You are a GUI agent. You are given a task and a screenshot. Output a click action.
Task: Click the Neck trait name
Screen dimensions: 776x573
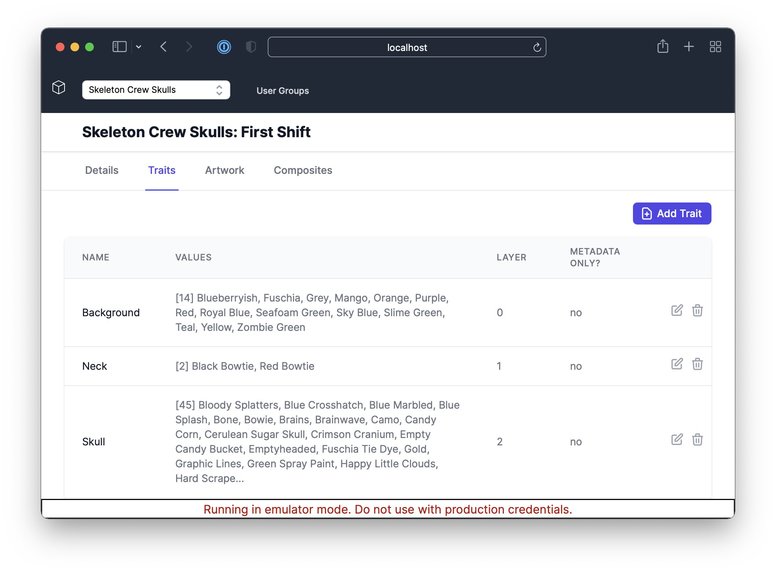95,366
